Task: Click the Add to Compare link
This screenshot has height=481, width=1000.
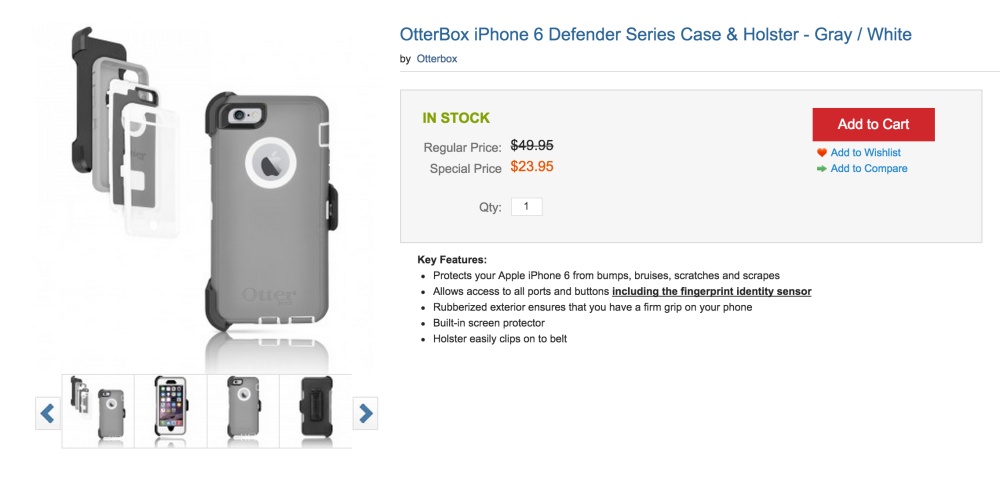Action: (x=869, y=169)
